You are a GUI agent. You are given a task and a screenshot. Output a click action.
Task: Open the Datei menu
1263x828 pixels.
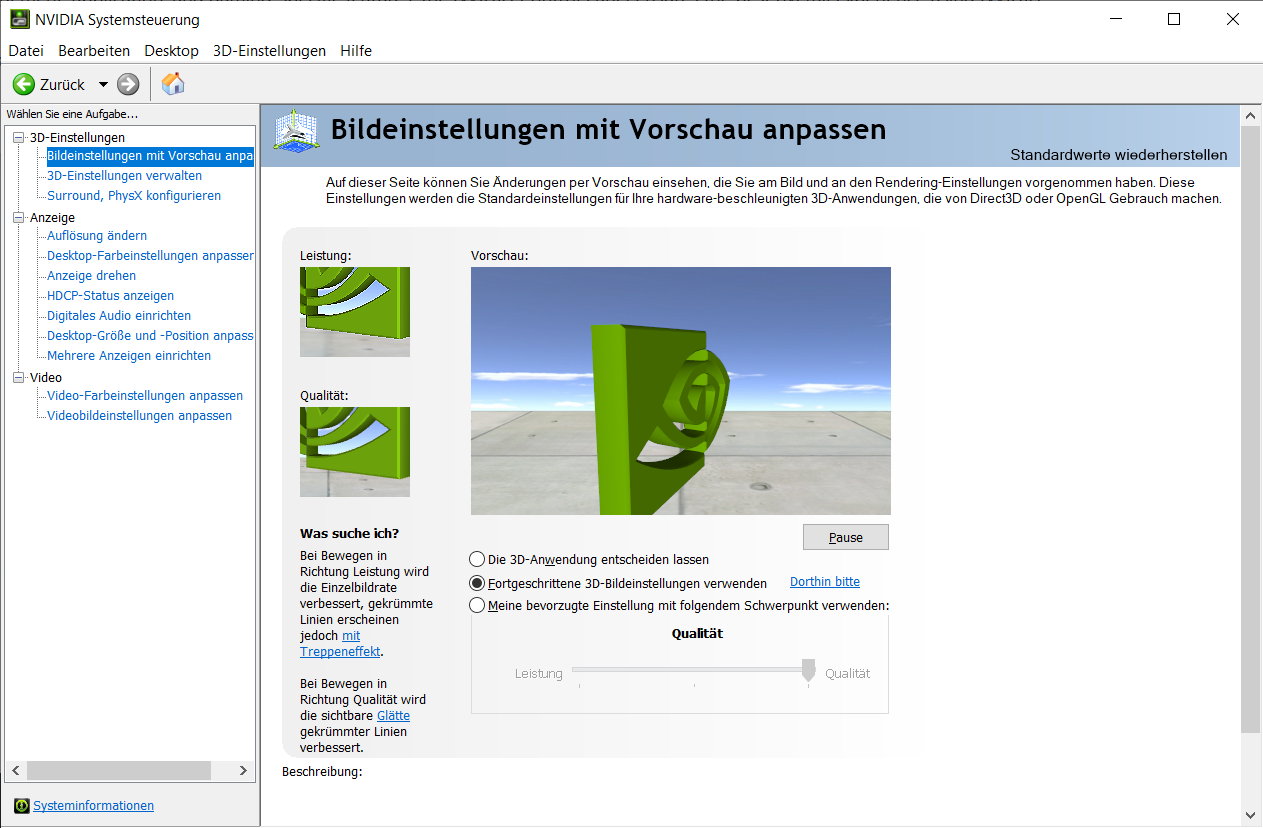click(26, 50)
